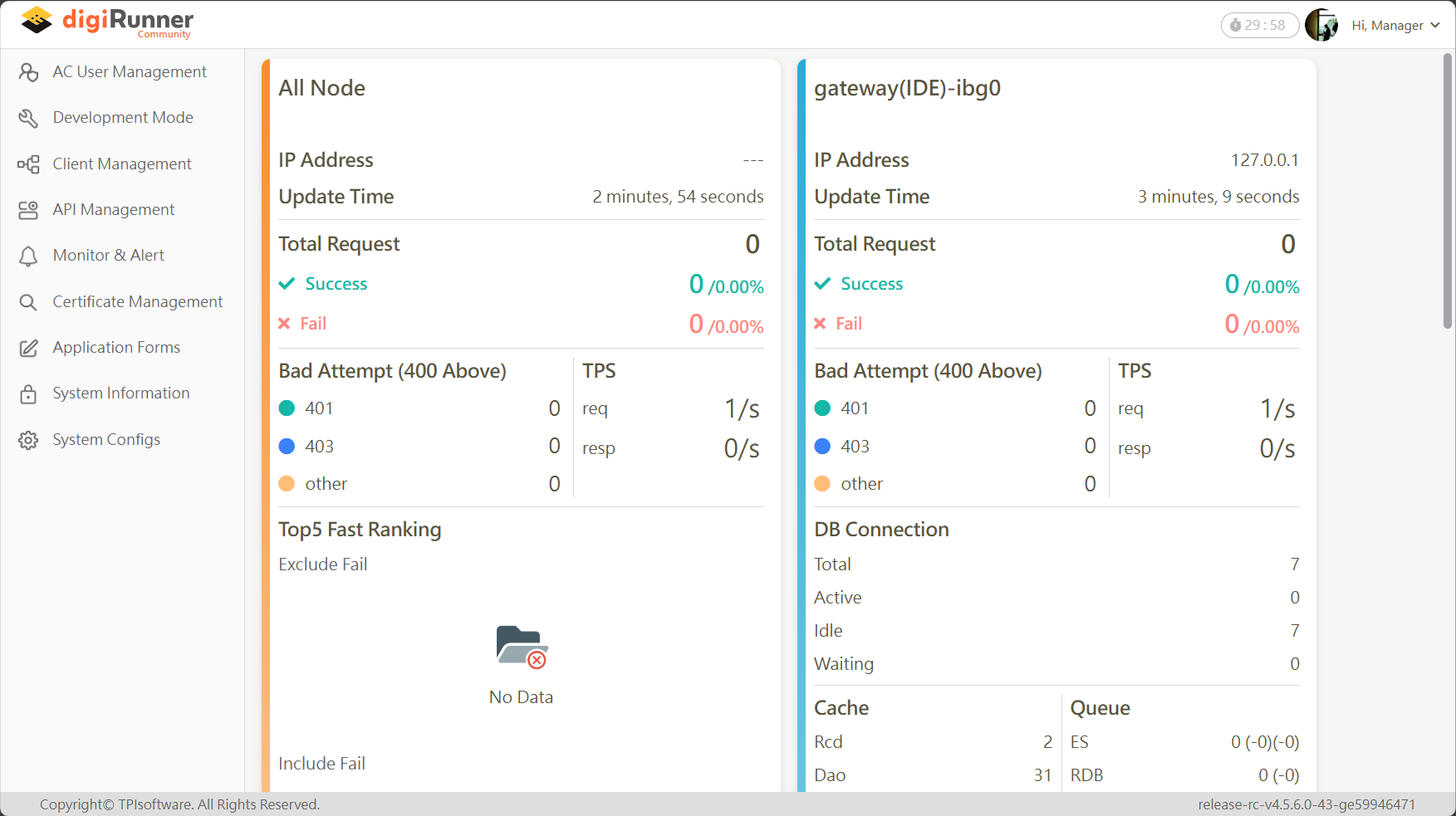Select the System Configs menu entry
1456x816 pixels.
pos(106,440)
